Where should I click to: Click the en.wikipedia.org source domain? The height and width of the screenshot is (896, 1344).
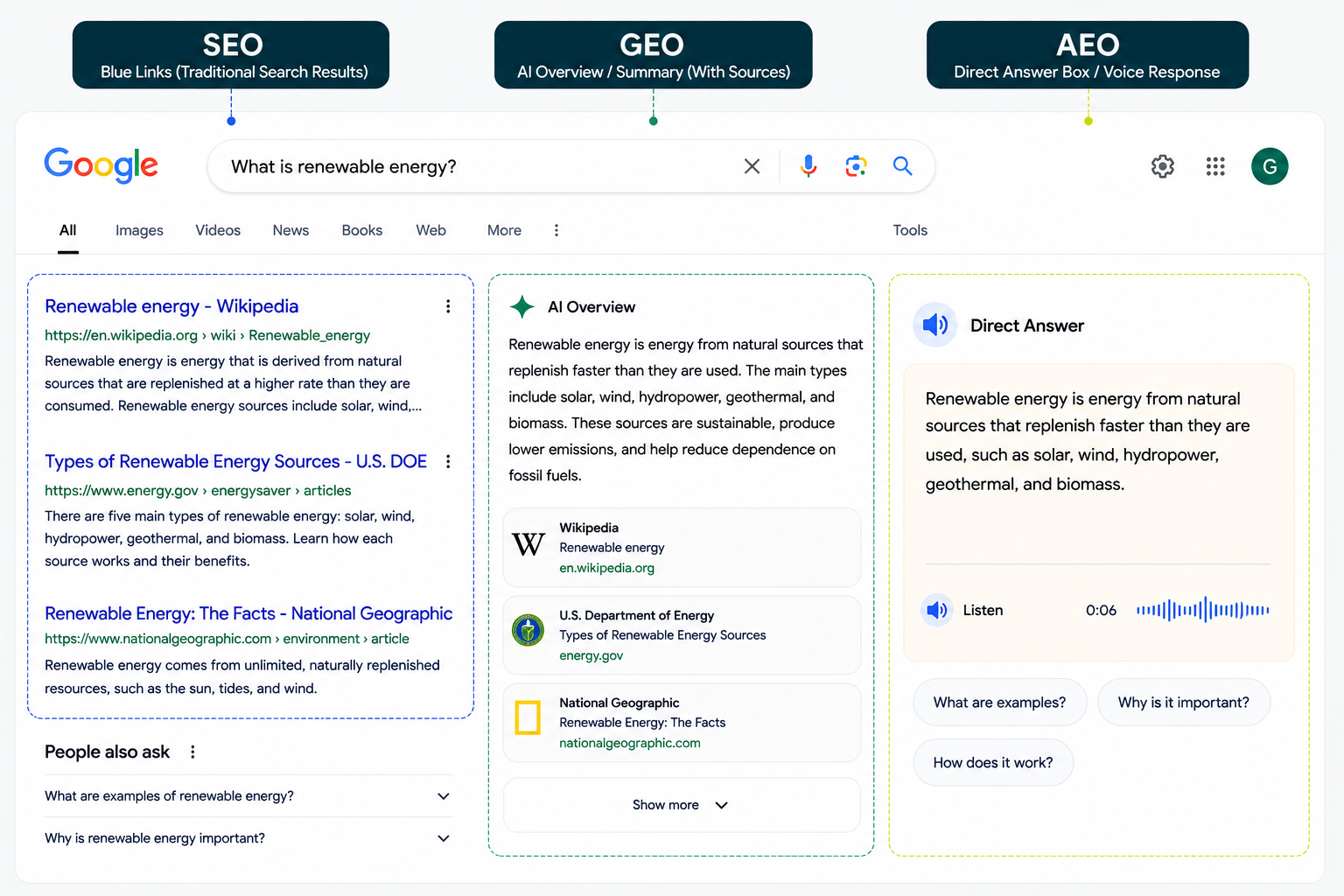(607, 568)
